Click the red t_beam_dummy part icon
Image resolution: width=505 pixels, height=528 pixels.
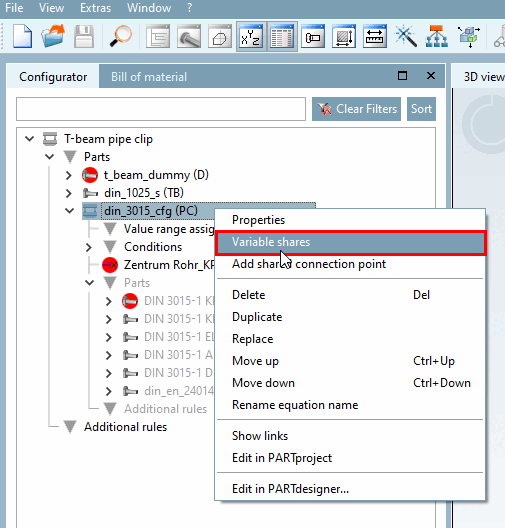pyautogui.click(x=90, y=175)
